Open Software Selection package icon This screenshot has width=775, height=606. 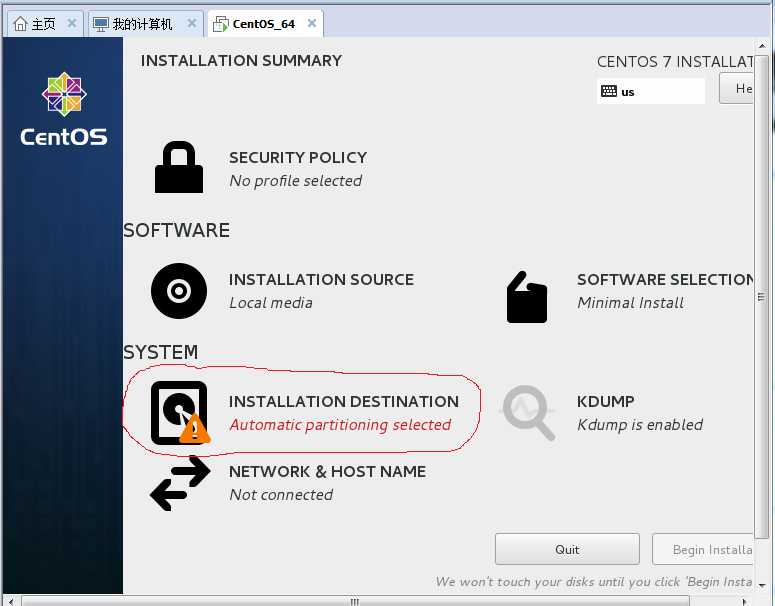pos(527,297)
